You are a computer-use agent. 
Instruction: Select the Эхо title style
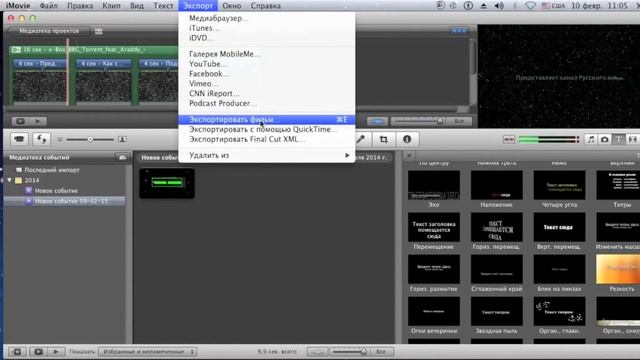(433, 189)
